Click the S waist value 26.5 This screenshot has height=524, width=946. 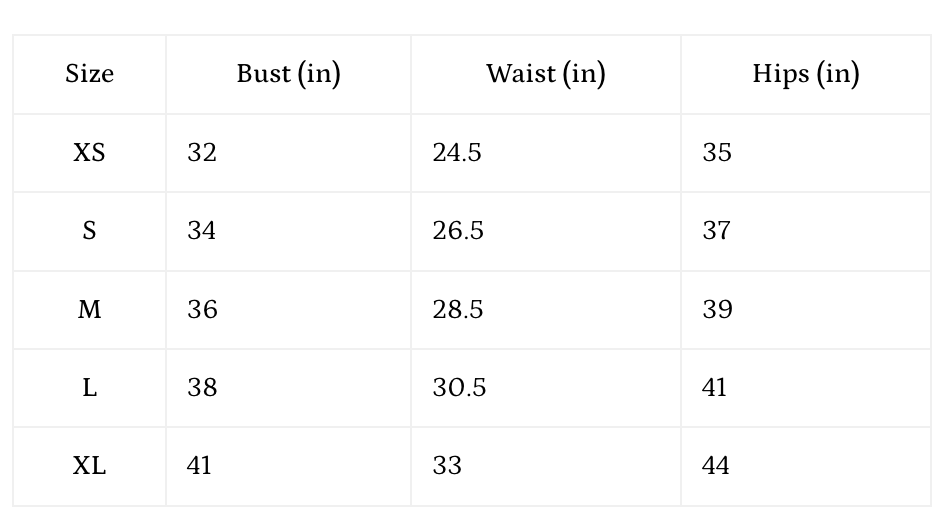[458, 231]
